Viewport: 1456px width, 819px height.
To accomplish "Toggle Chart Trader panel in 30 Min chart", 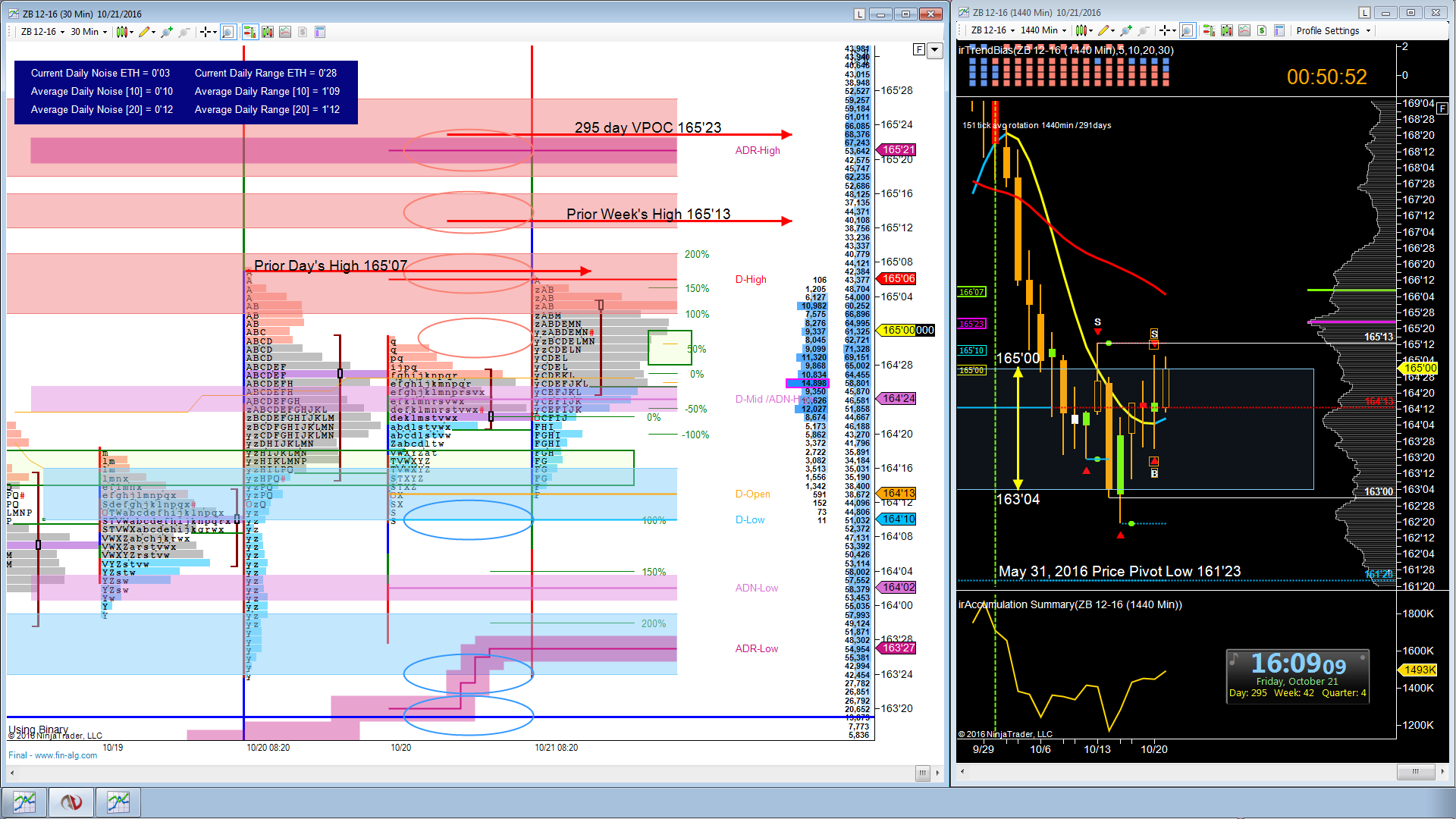I will click(x=249, y=32).
